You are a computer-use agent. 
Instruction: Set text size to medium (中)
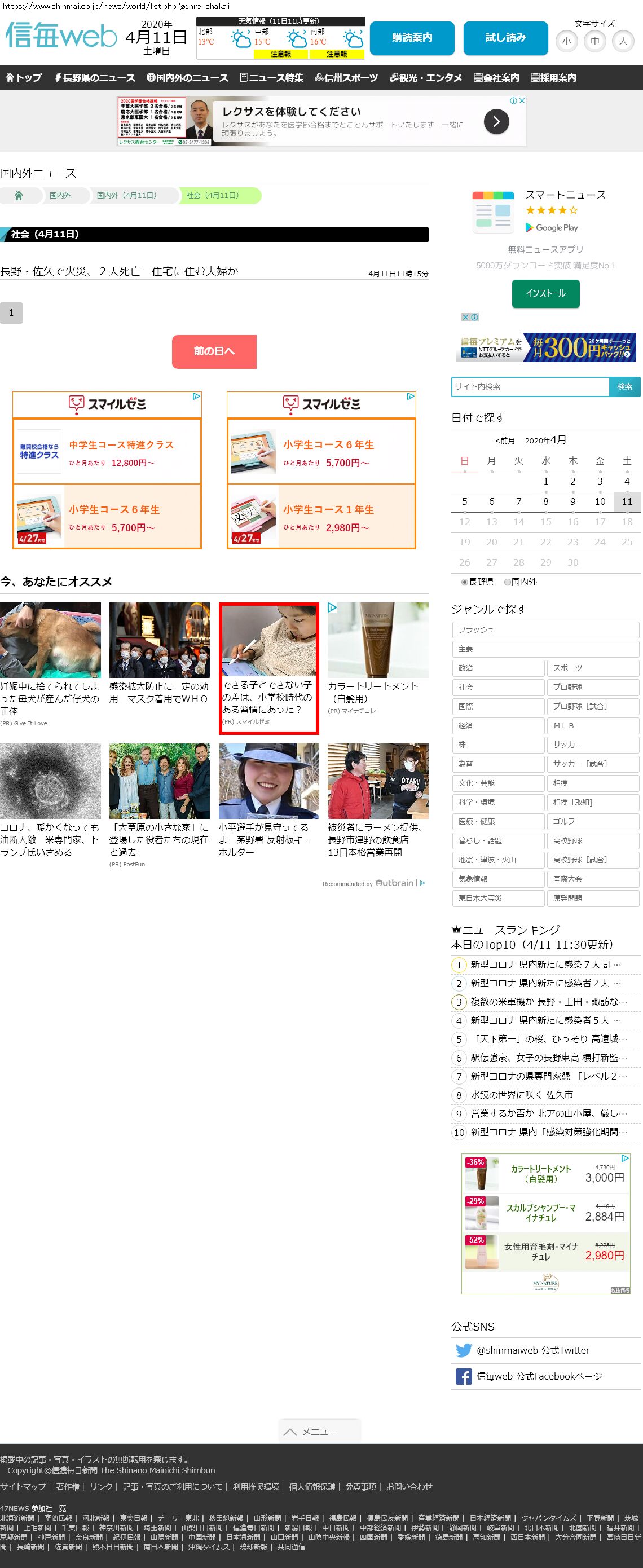[x=595, y=41]
